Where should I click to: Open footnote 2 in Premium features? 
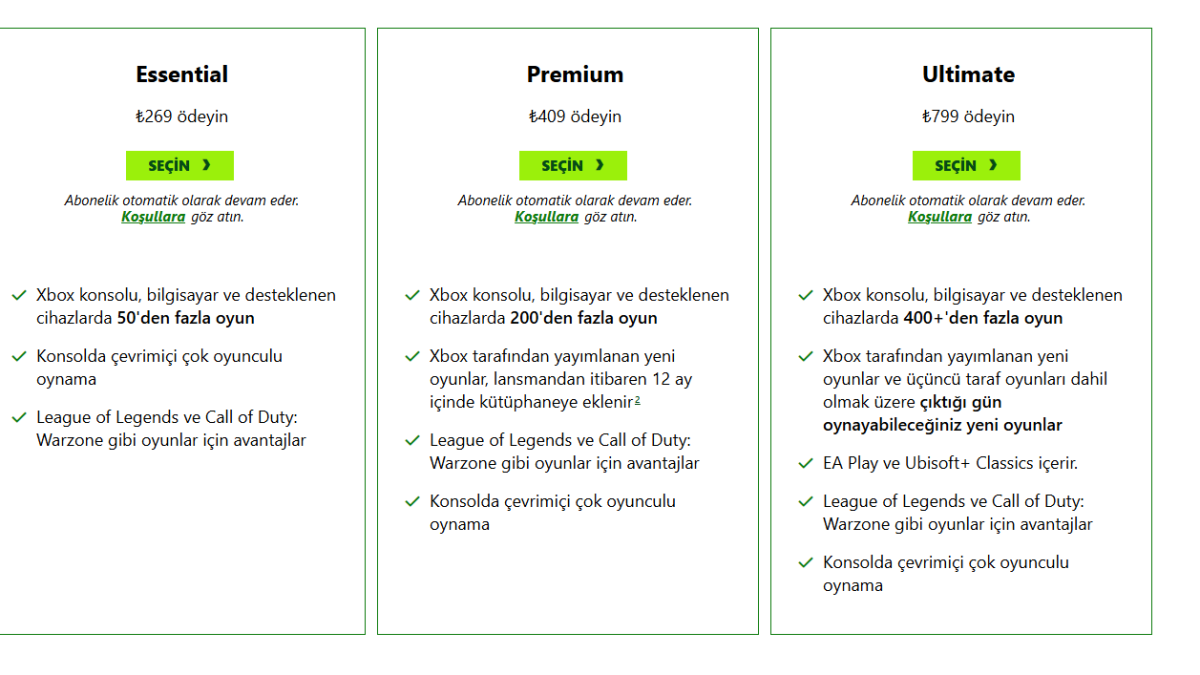(x=637, y=401)
